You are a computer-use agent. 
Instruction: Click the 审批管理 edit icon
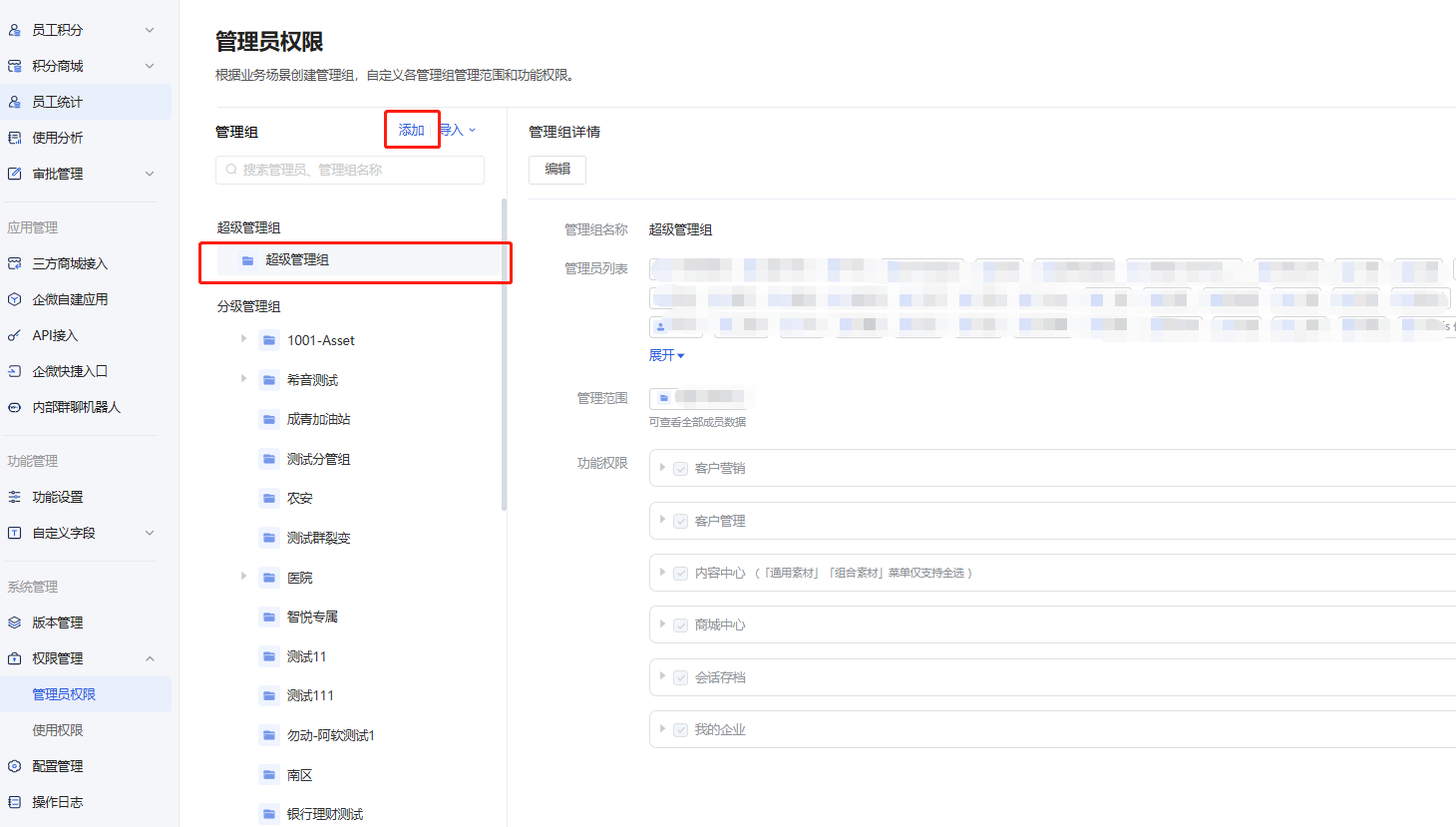pyautogui.click(x=15, y=174)
